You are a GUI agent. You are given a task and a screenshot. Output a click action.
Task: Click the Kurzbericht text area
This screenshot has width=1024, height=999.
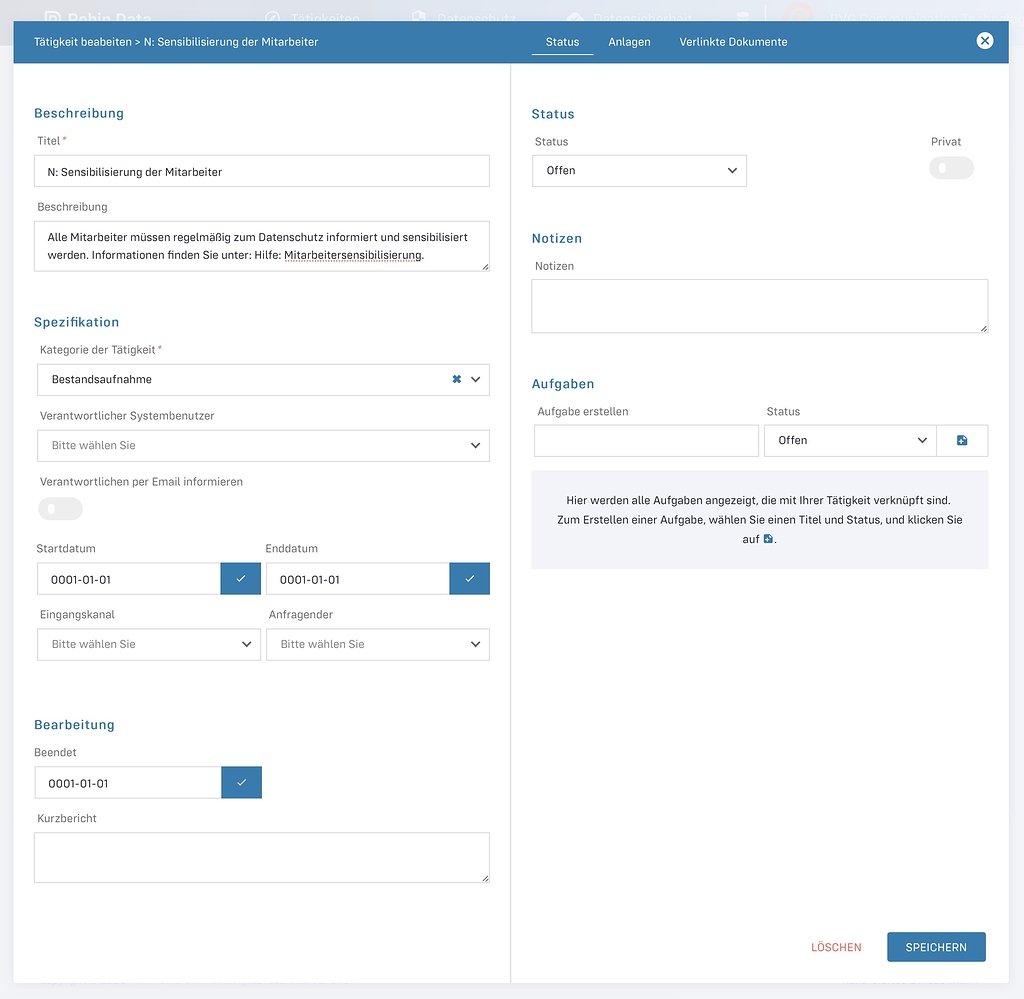[x=261, y=858]
